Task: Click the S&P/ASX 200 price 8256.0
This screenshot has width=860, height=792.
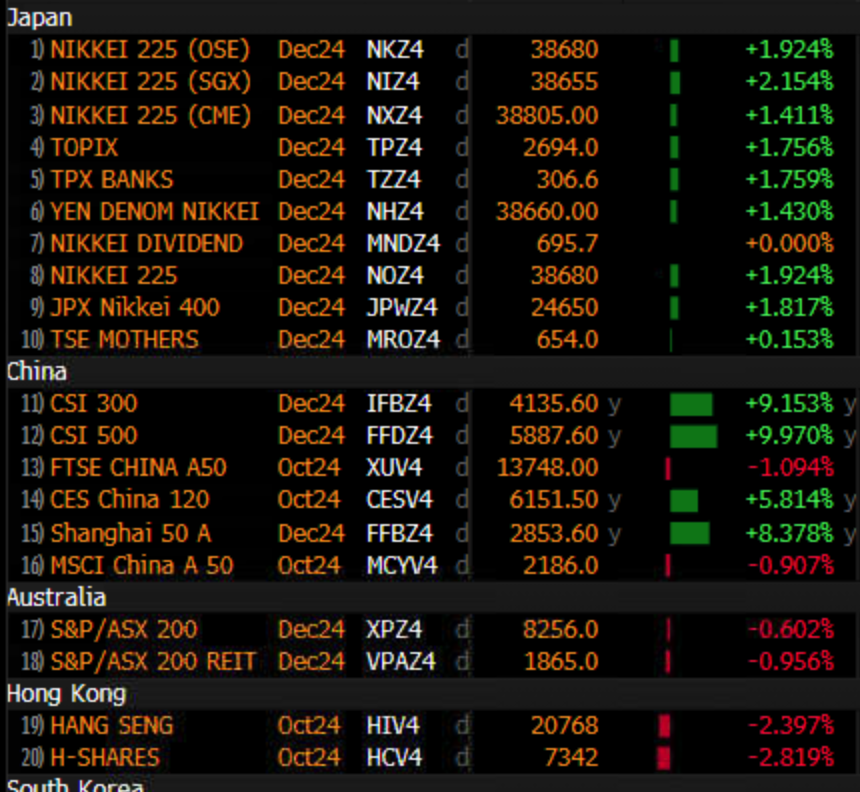Action: [561, 629]
